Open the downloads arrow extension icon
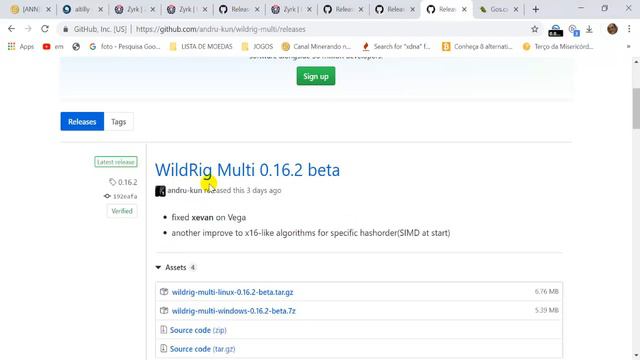Image resolution: width=640 pixels, height=360 pixels. [589, 29]
